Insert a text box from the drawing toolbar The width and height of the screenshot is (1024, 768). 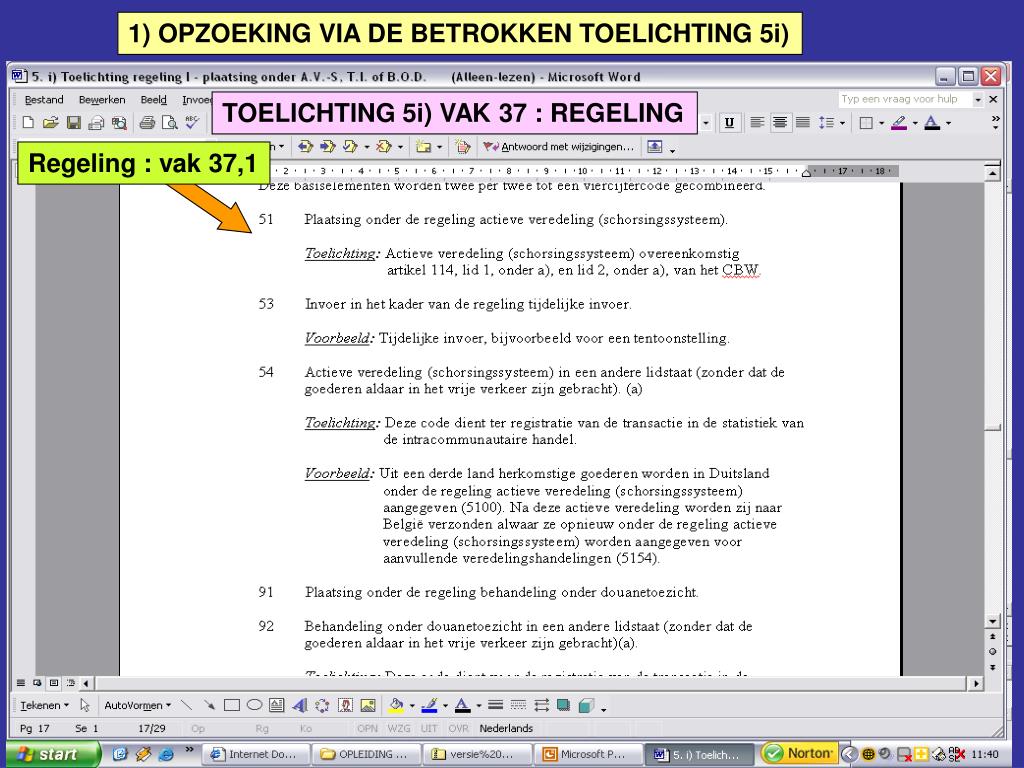(277, 705)
